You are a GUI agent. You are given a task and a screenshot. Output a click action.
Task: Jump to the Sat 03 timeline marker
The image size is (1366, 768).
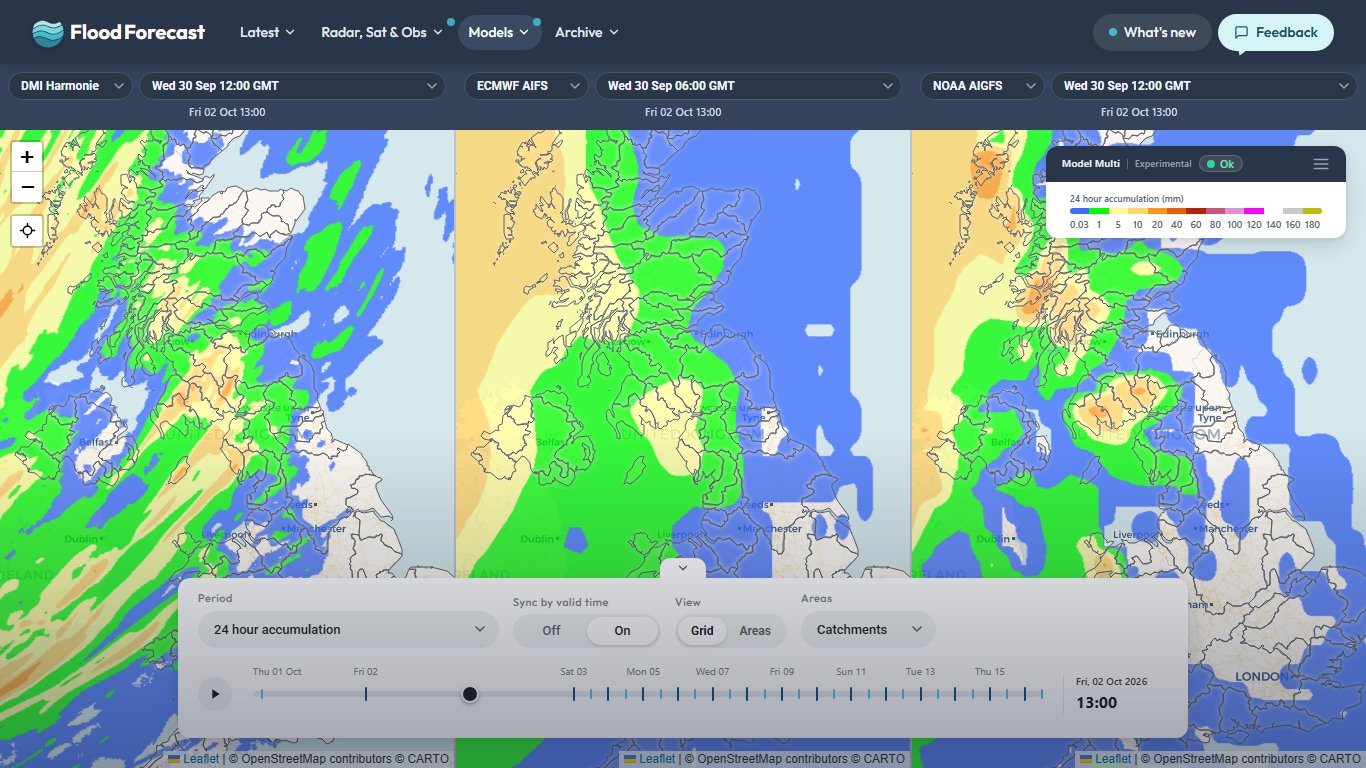point(574,672)
